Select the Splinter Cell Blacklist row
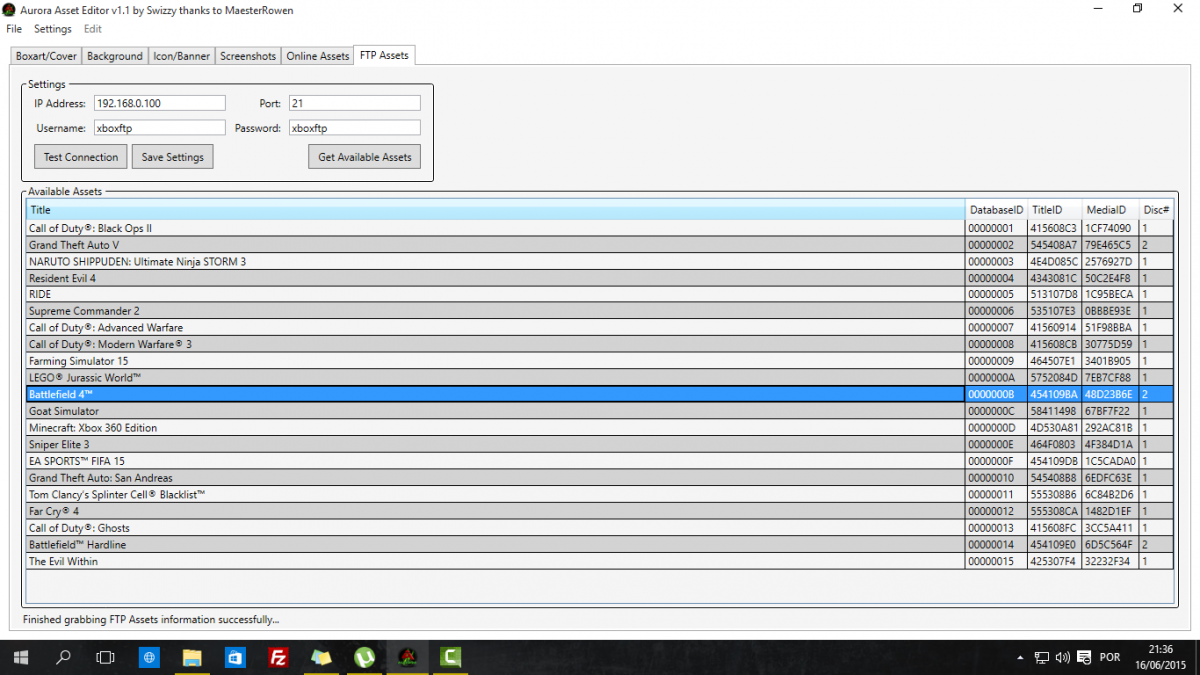 [600, 495]
